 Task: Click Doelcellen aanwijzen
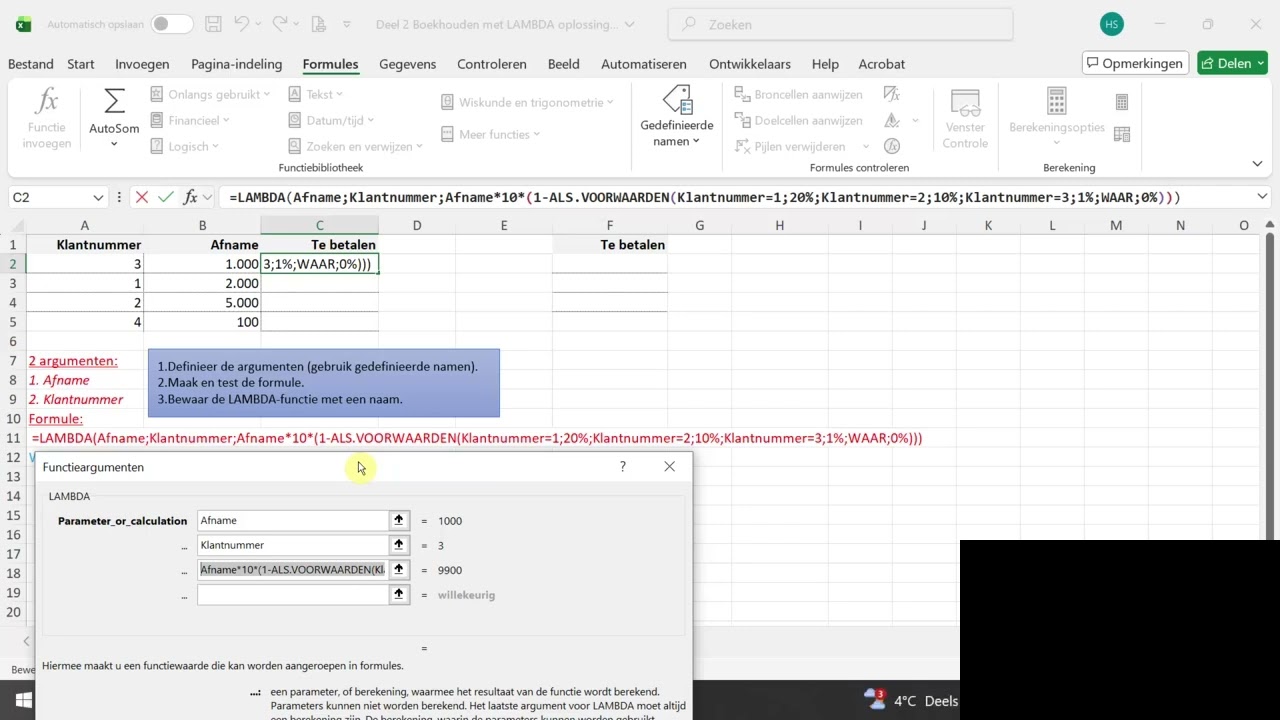click(798, 120)
